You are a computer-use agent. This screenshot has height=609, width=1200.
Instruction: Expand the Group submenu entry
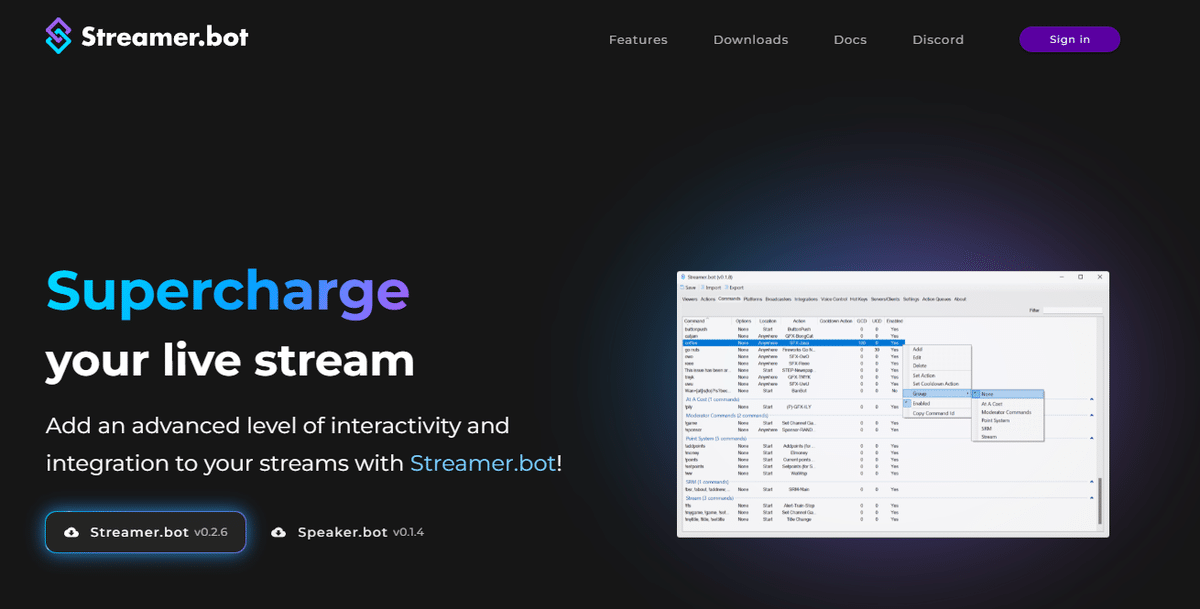[937, 394]
